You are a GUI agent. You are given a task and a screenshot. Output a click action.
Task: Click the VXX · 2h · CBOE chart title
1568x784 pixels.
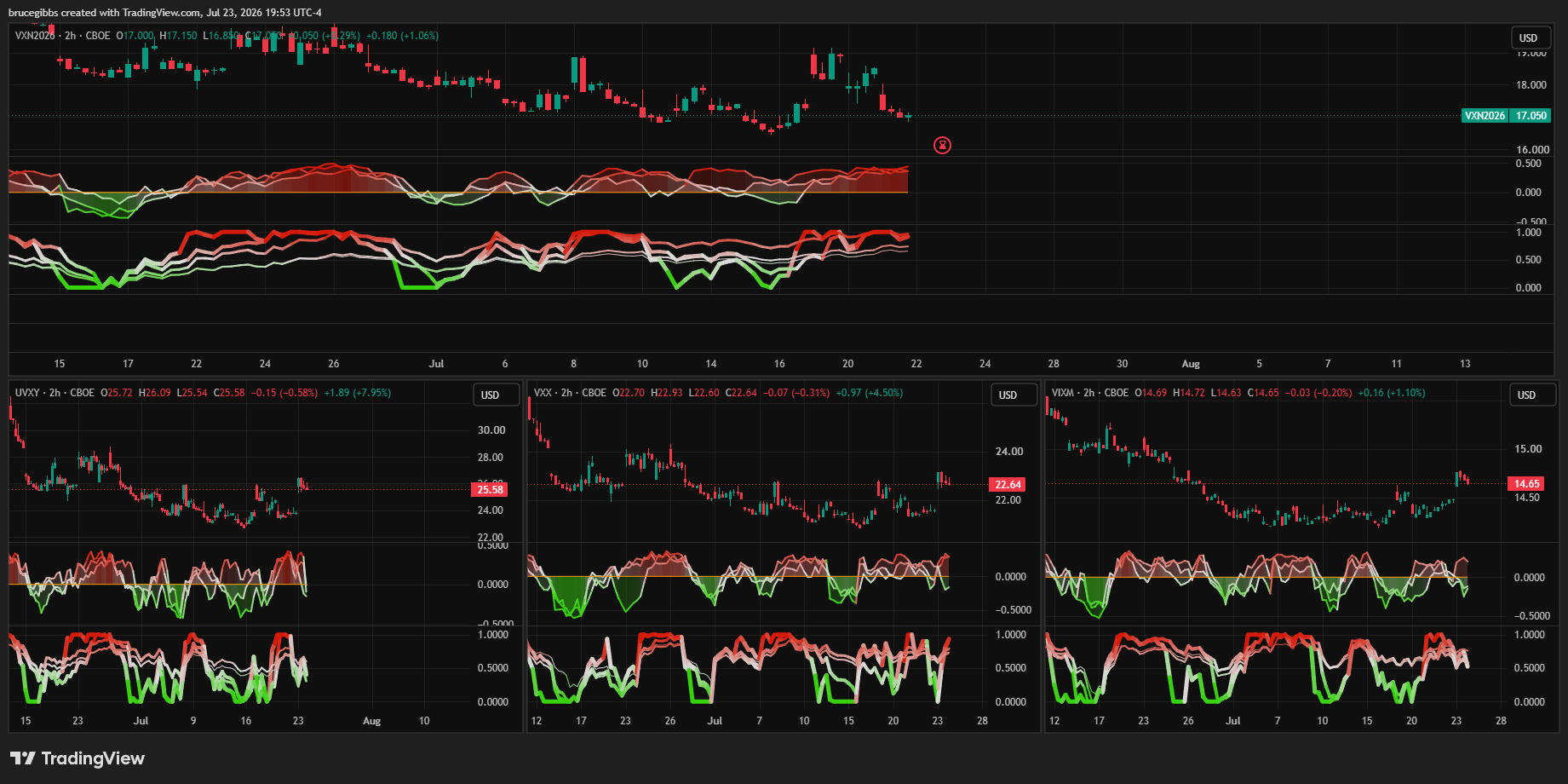[571, 393]
